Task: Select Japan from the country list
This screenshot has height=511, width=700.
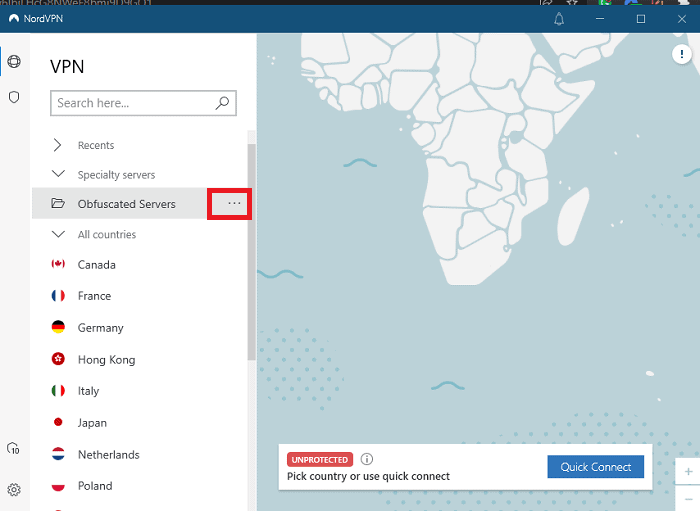Action: click(92, 423)
